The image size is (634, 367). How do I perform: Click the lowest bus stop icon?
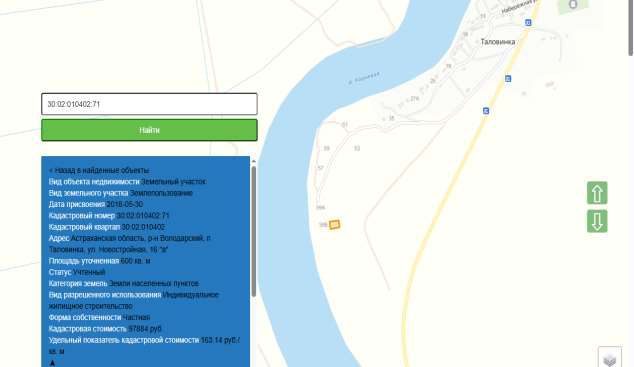coord(486,111)
